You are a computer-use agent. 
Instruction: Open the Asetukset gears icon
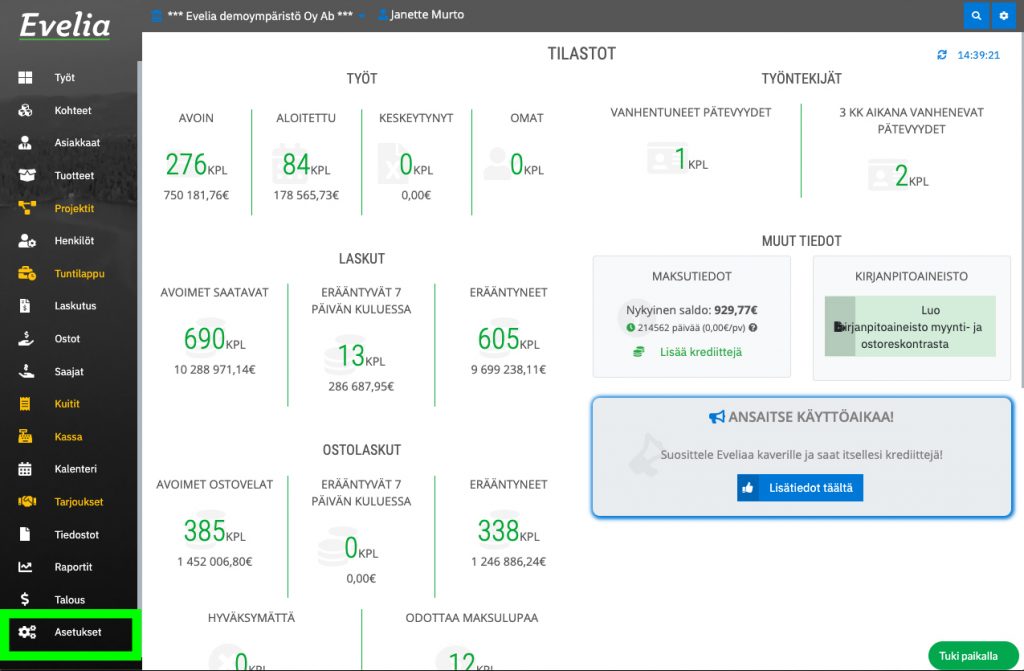pyautogui.click(x=27, y=632)
